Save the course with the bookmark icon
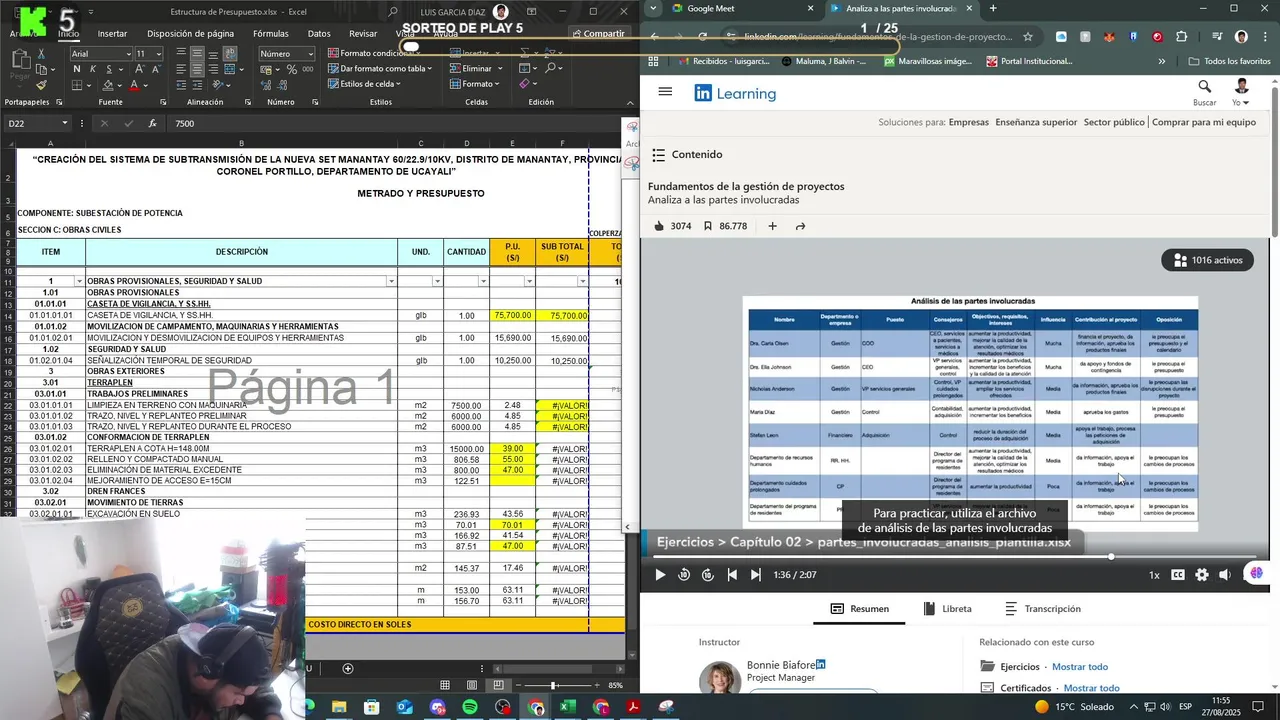 pyautogui.click(x=708, y=226)
